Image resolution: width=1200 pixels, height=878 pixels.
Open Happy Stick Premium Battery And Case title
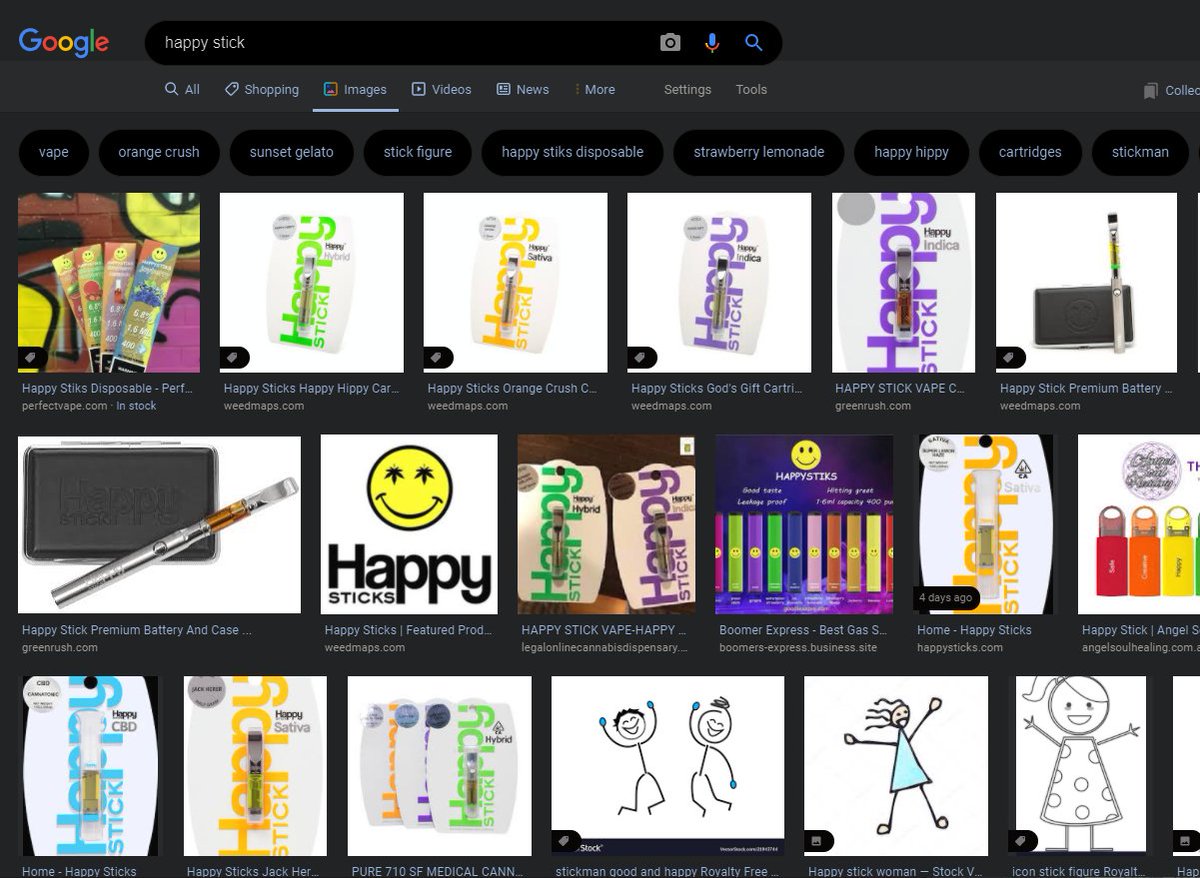click(137, 630)
